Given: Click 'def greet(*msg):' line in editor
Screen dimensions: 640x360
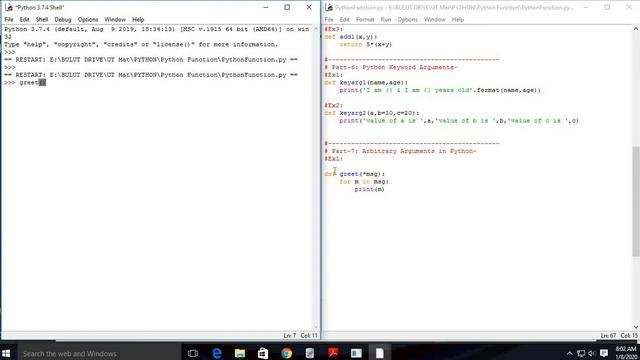Looking at the screenshot, I should (x=355, y=174).
